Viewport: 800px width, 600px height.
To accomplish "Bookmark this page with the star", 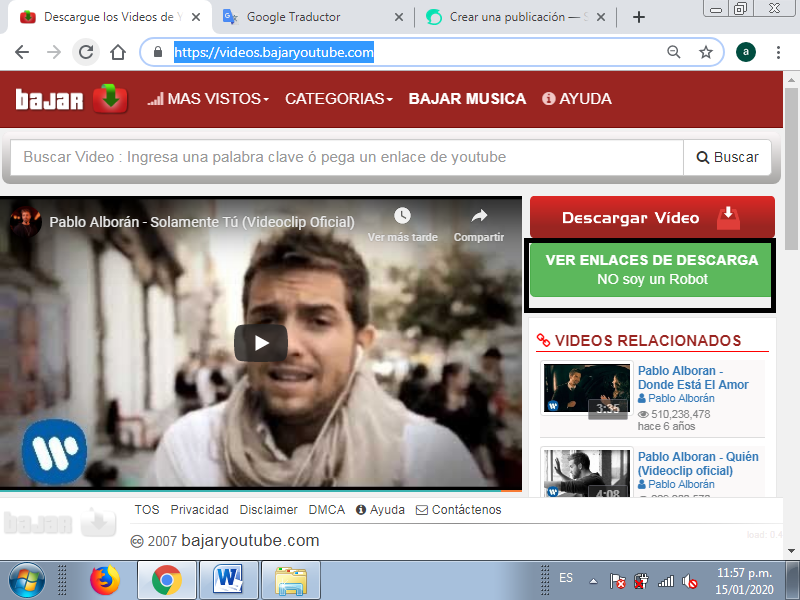I will 706,52.
